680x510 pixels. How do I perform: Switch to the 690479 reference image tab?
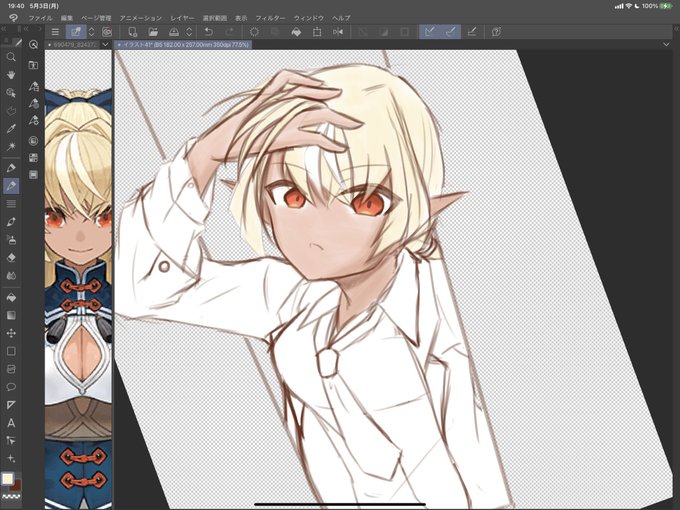tap(73, 44)
